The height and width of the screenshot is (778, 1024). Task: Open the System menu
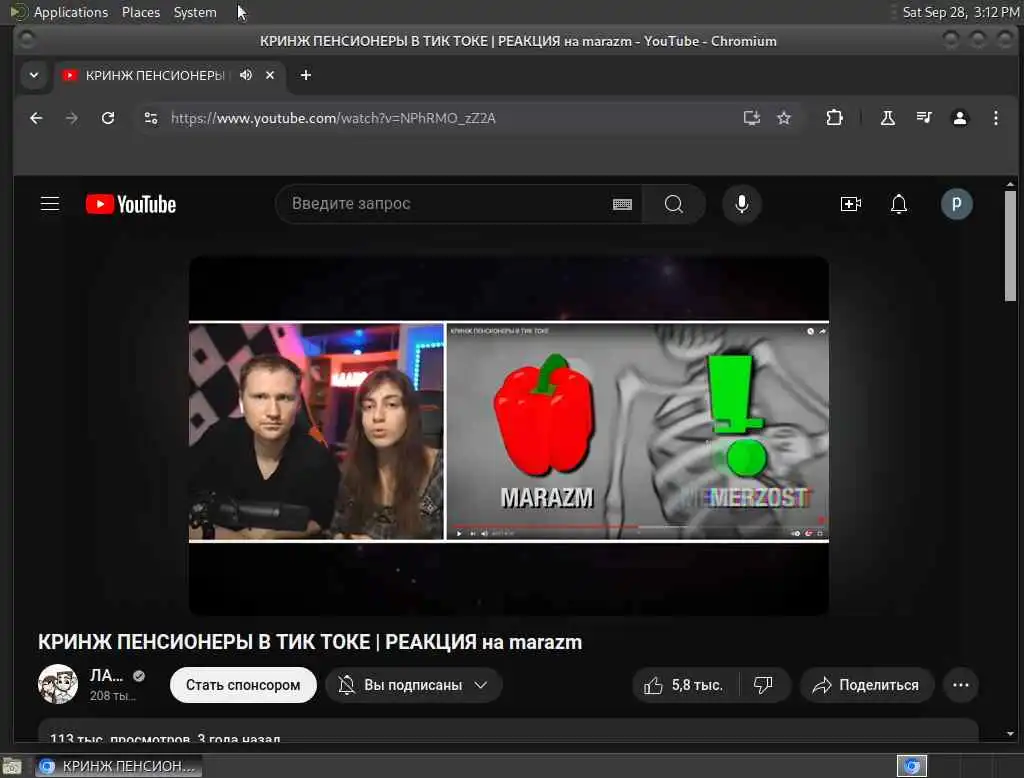195,12
